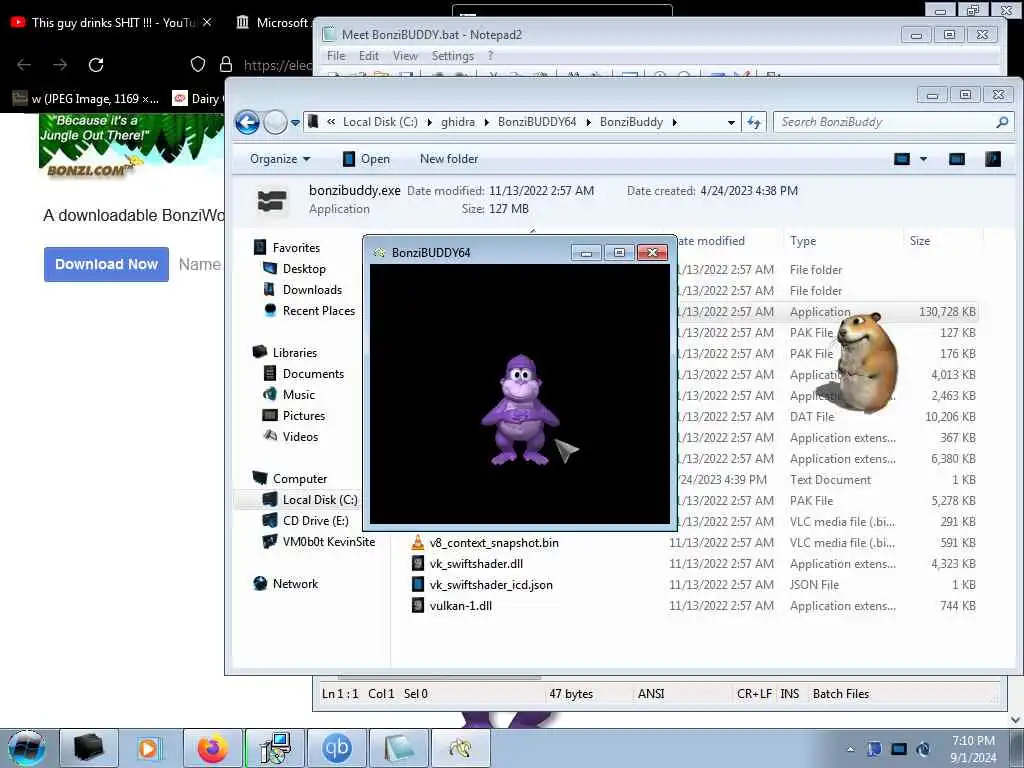Click the Windows Start orb
The width and height of the screenshot is (1024, 768).
tap(27, 748)
